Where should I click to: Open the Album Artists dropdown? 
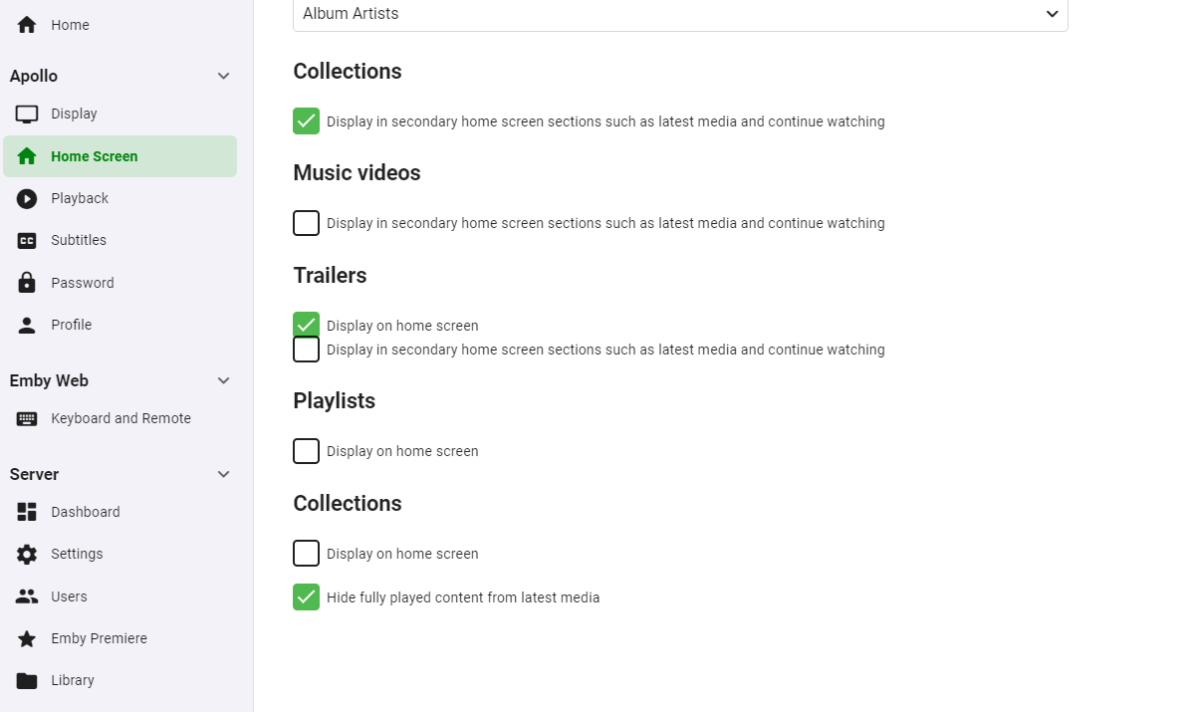(680, 14)
